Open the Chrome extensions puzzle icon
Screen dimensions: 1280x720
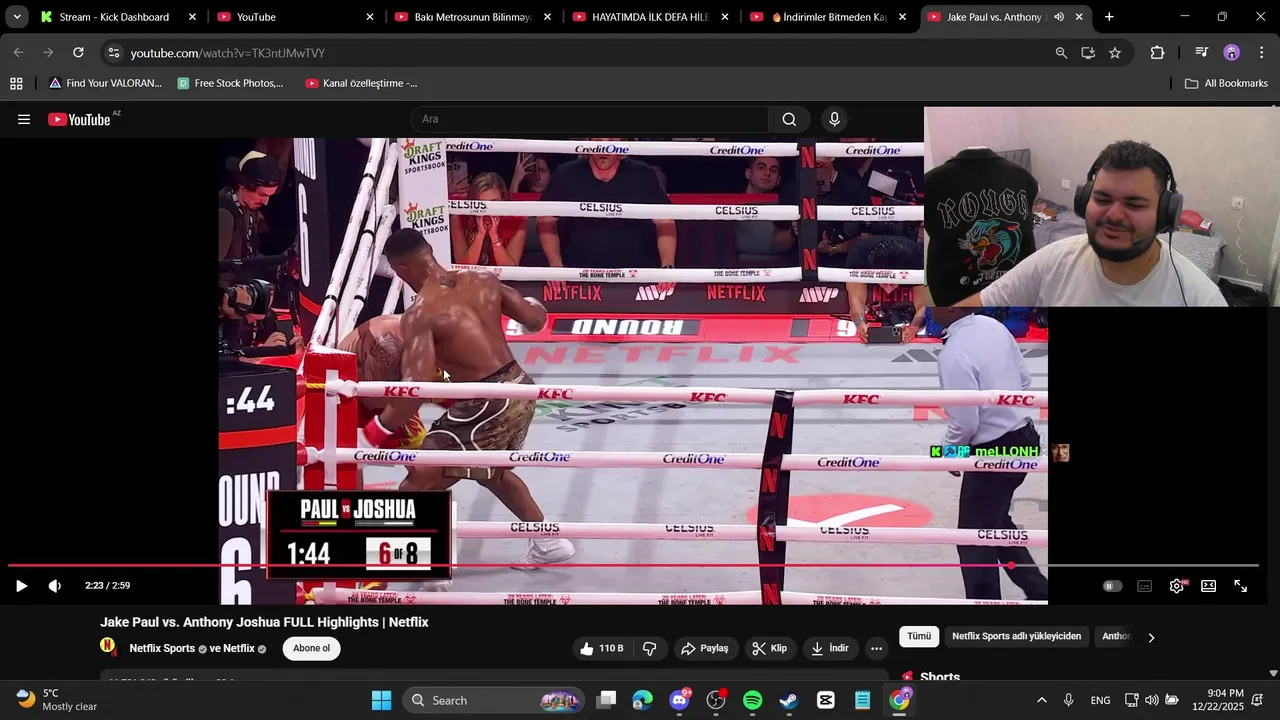[x=1157, y=53]
